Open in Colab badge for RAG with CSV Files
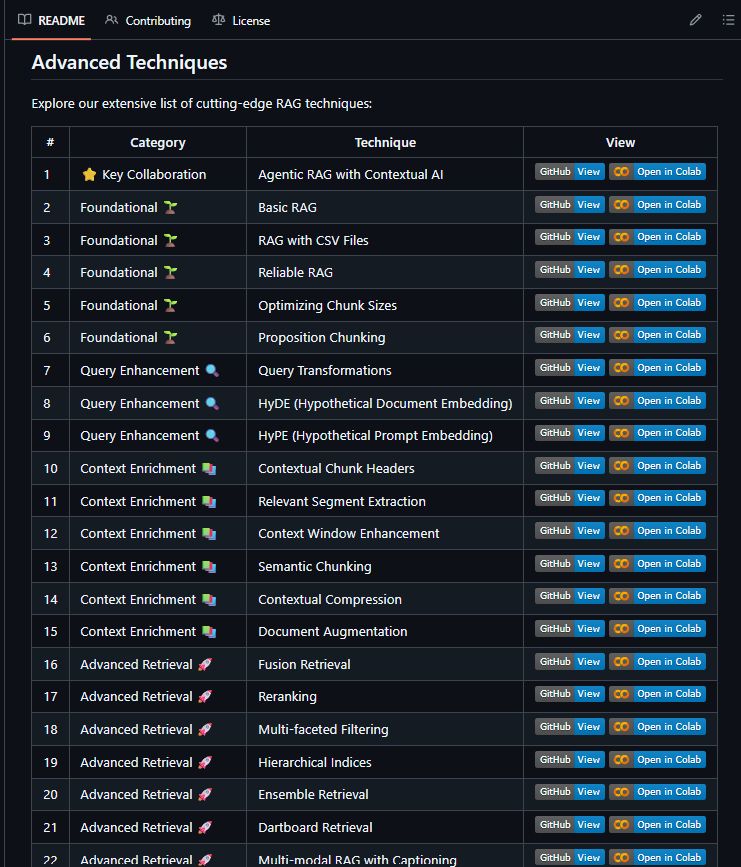 tap(657, 237)
